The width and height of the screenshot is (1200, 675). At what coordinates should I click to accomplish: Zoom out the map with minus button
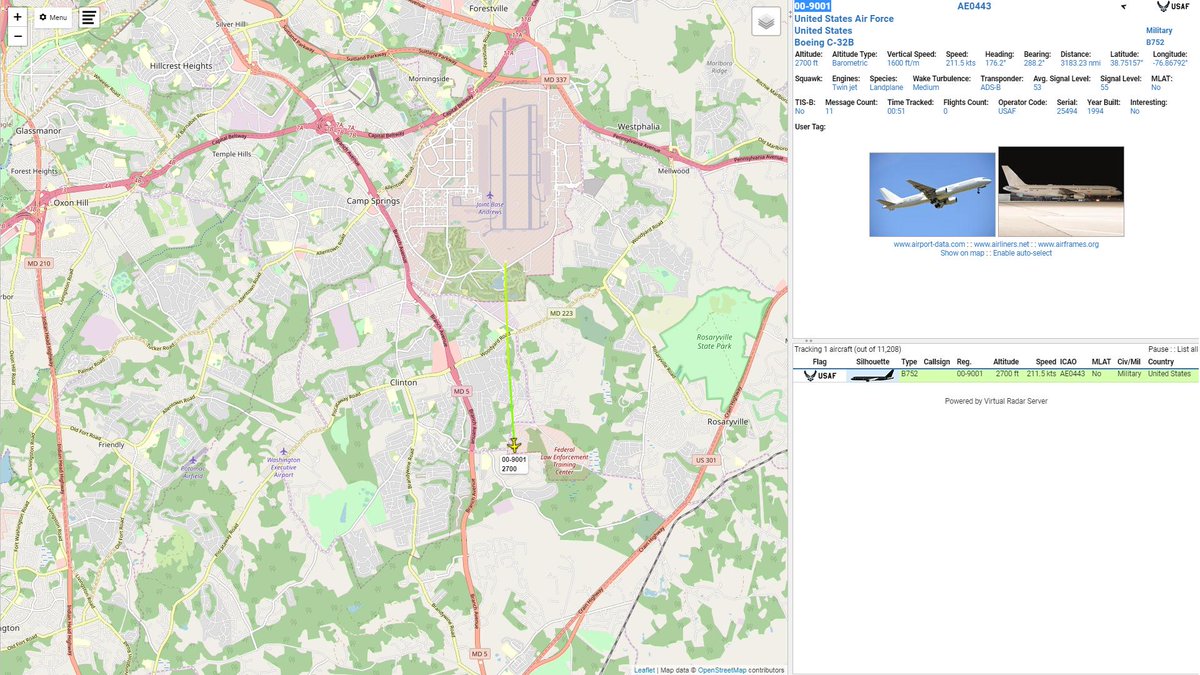pos(17,37)
